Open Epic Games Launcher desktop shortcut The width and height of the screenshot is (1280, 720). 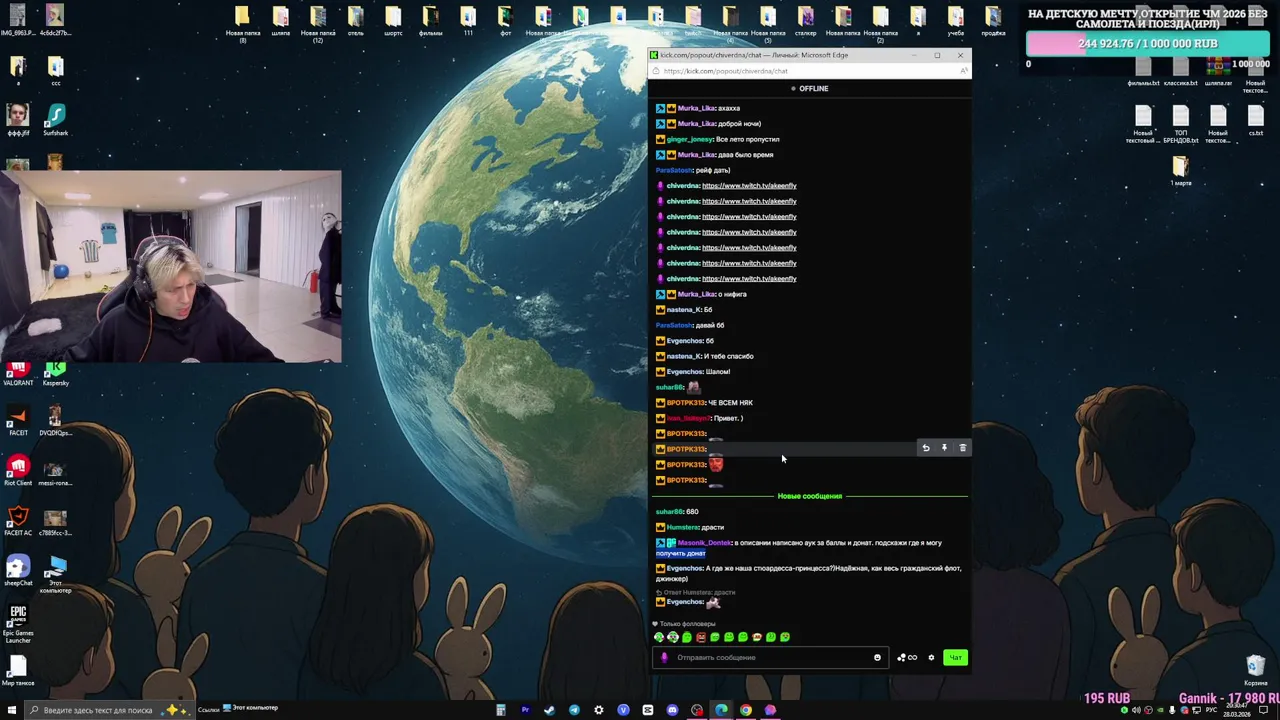pos(17,621)
